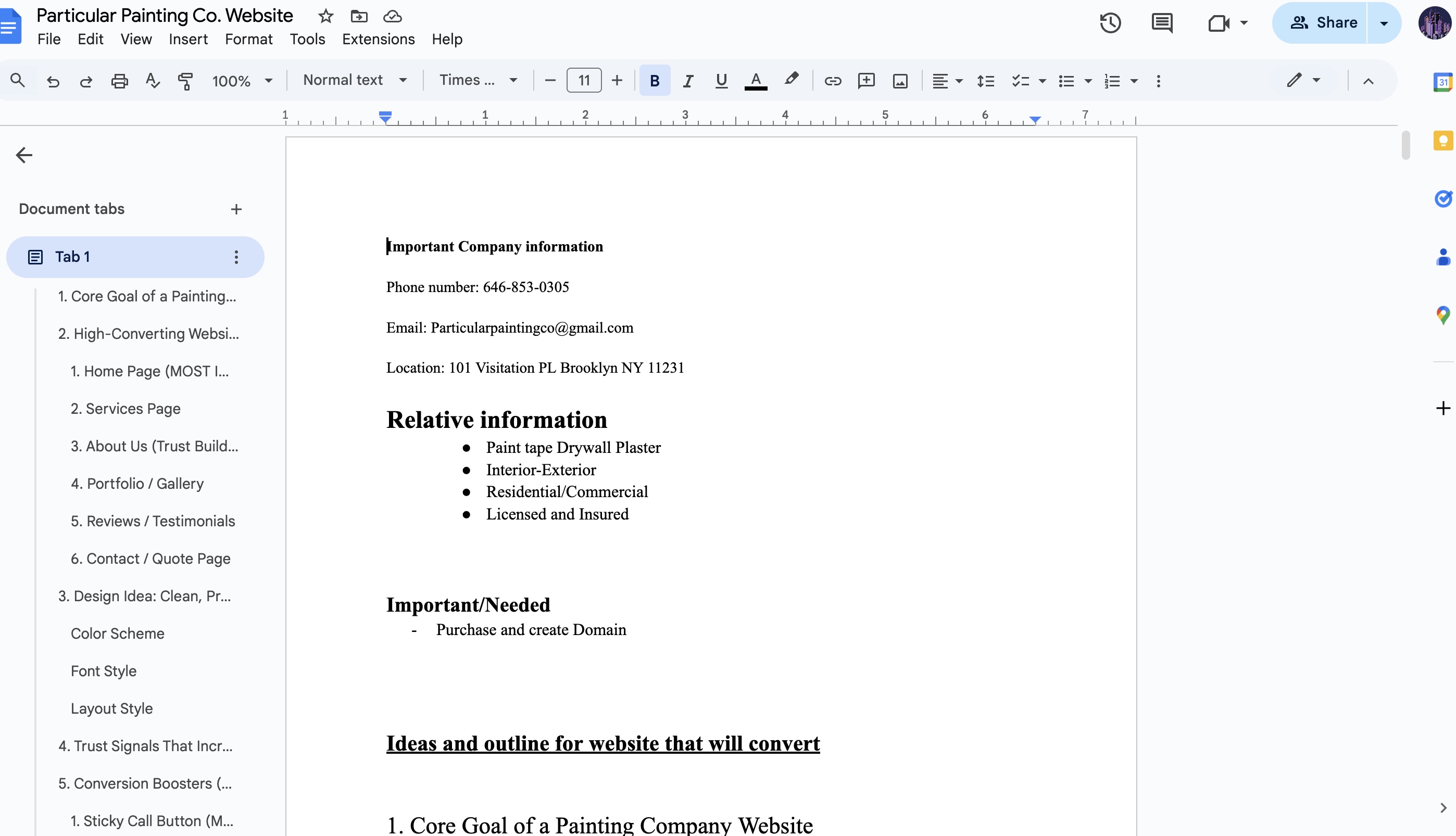1456x836 pixels.
Task: Star the Particular Painting Co. Website document
Action: tap(325, 16)
